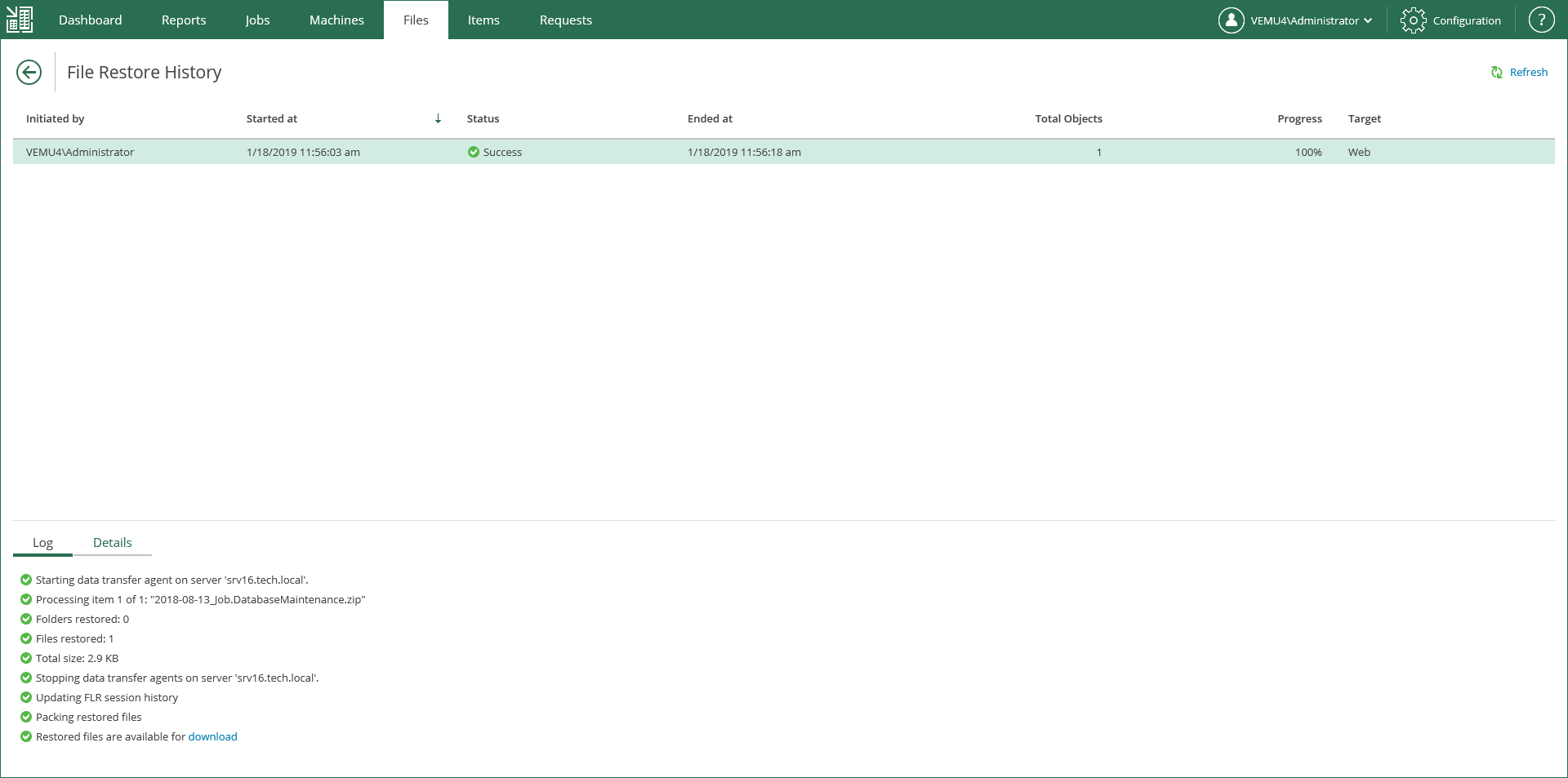This screenshot has width=1568, height=778.
Task: Sort by Total Objects column header
Action: pyautogui.click(x=1068, y=118)
